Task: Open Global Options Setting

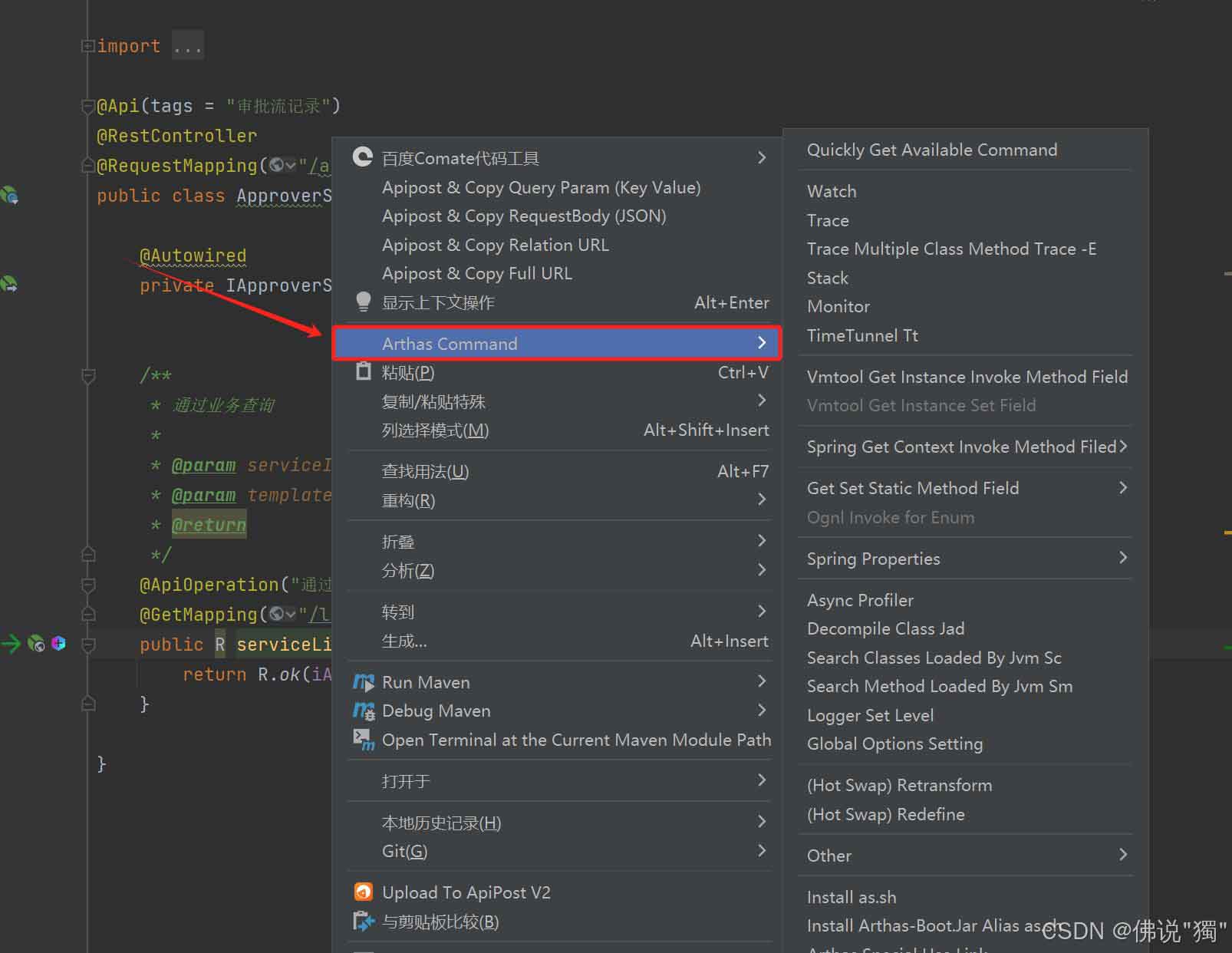Action: 894,744
